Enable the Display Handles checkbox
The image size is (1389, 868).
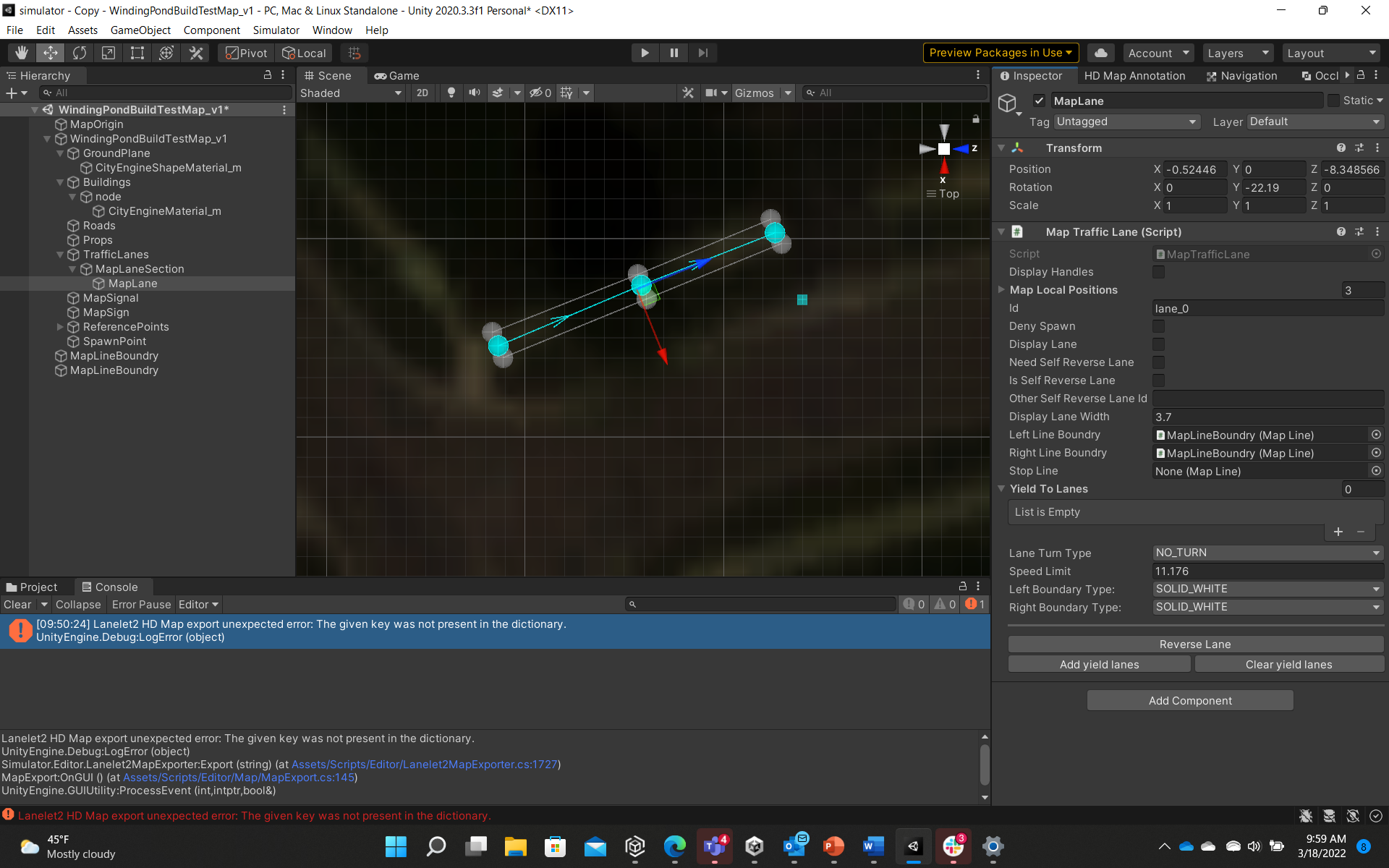[x=1160, y=272]
